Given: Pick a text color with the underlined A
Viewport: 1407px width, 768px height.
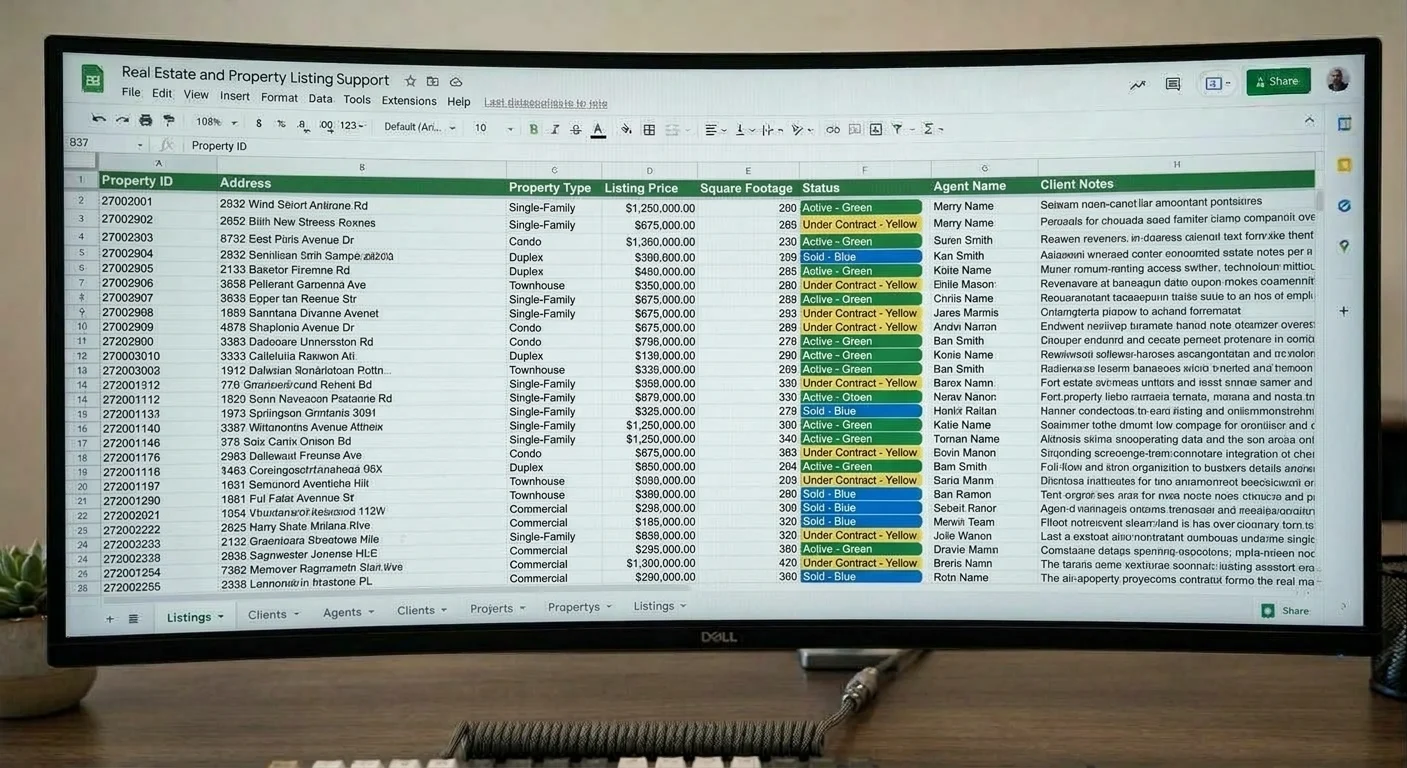Looking at the screenshot, I should (598, 129).
